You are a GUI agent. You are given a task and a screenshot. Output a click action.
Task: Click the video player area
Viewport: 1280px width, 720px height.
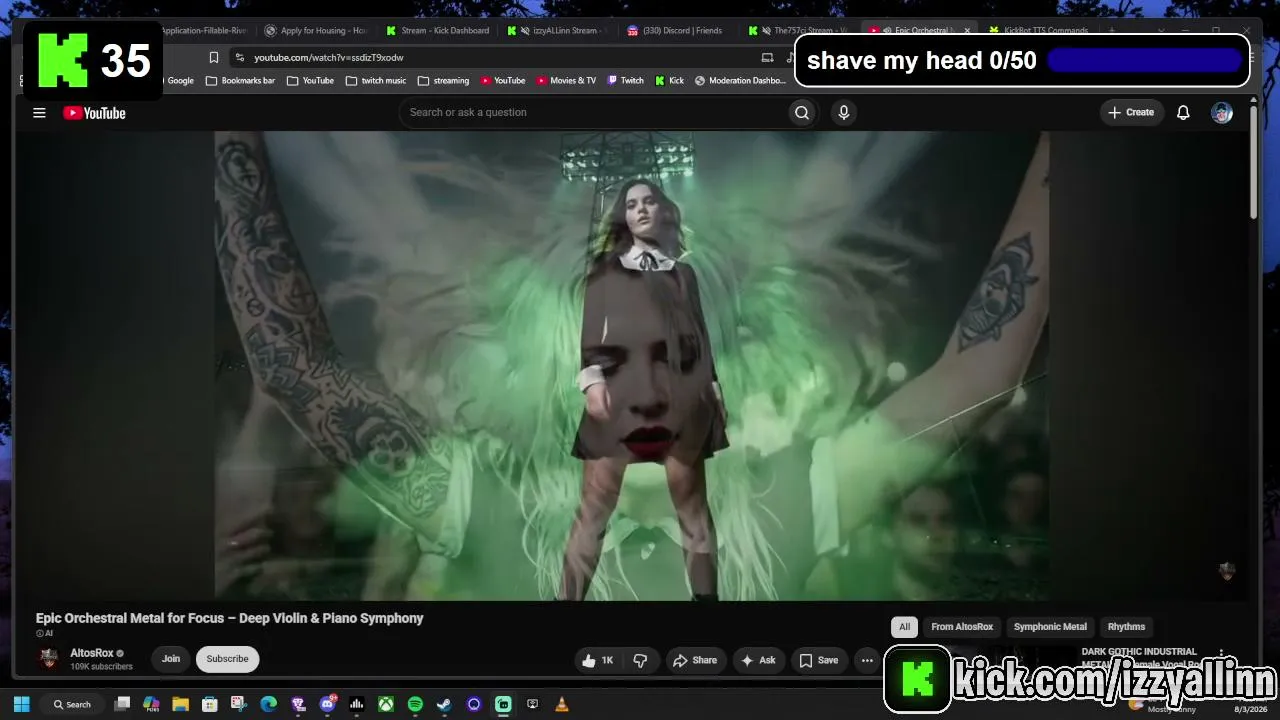(x=632, y=366)
